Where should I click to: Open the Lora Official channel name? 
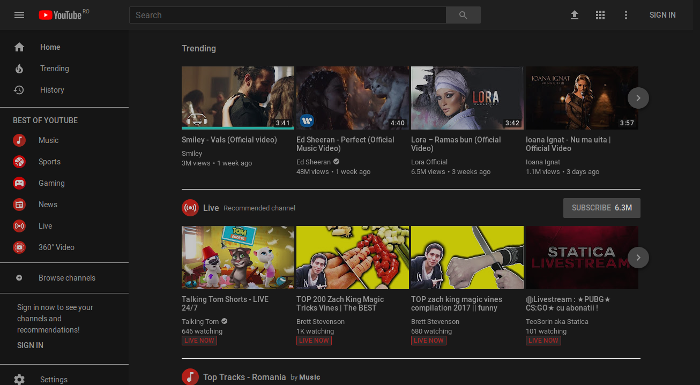[429, 162]
